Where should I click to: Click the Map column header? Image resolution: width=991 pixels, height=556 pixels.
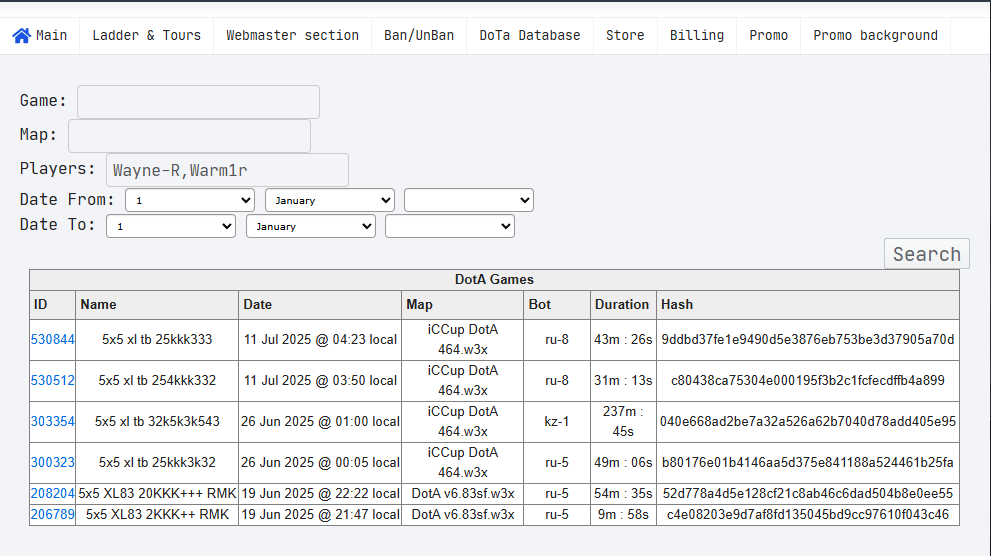coord(463,305)
